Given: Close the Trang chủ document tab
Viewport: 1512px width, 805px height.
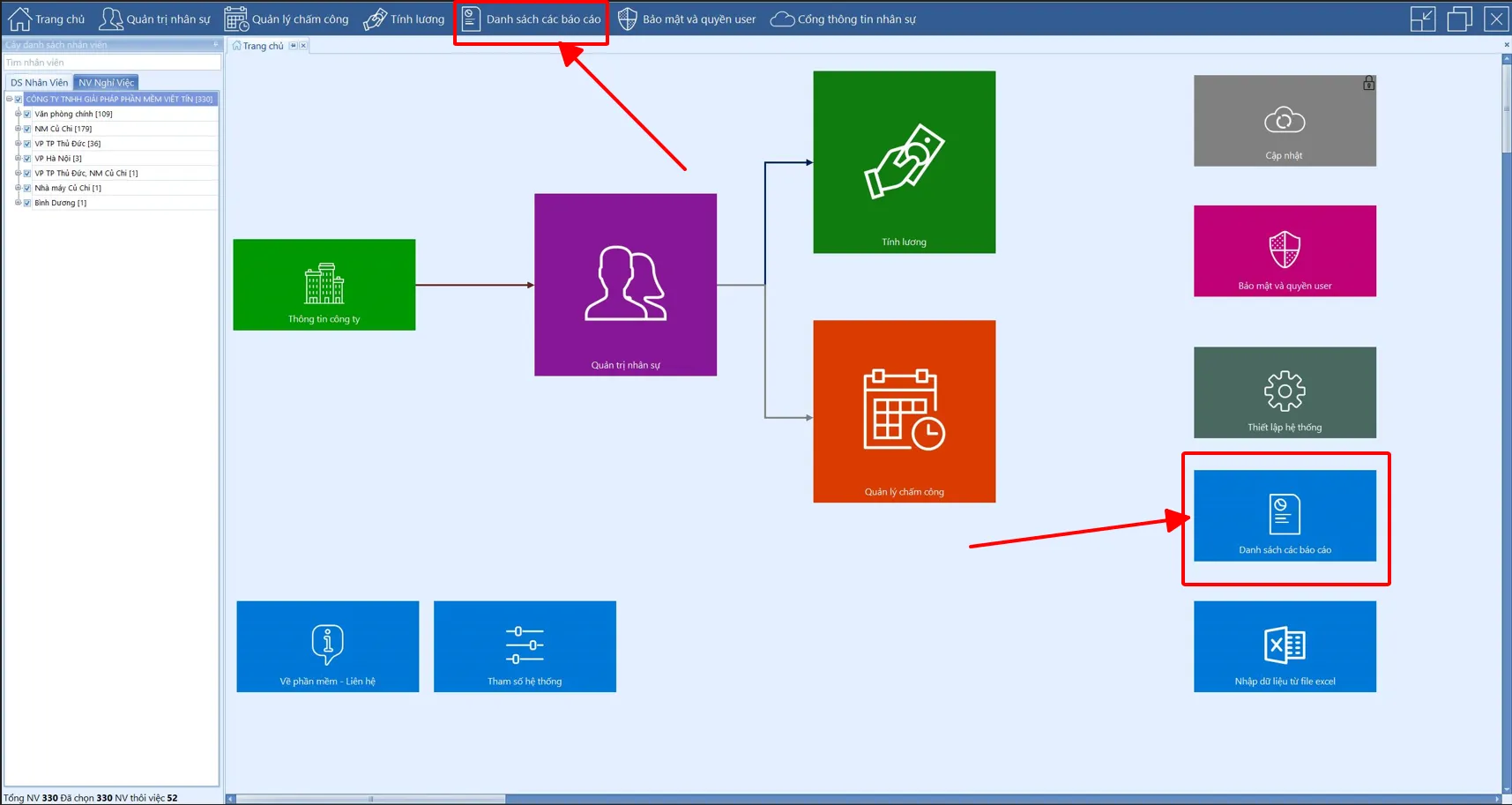Looking at the screenshot, I should pyautogui.click(x=303, y=46).
